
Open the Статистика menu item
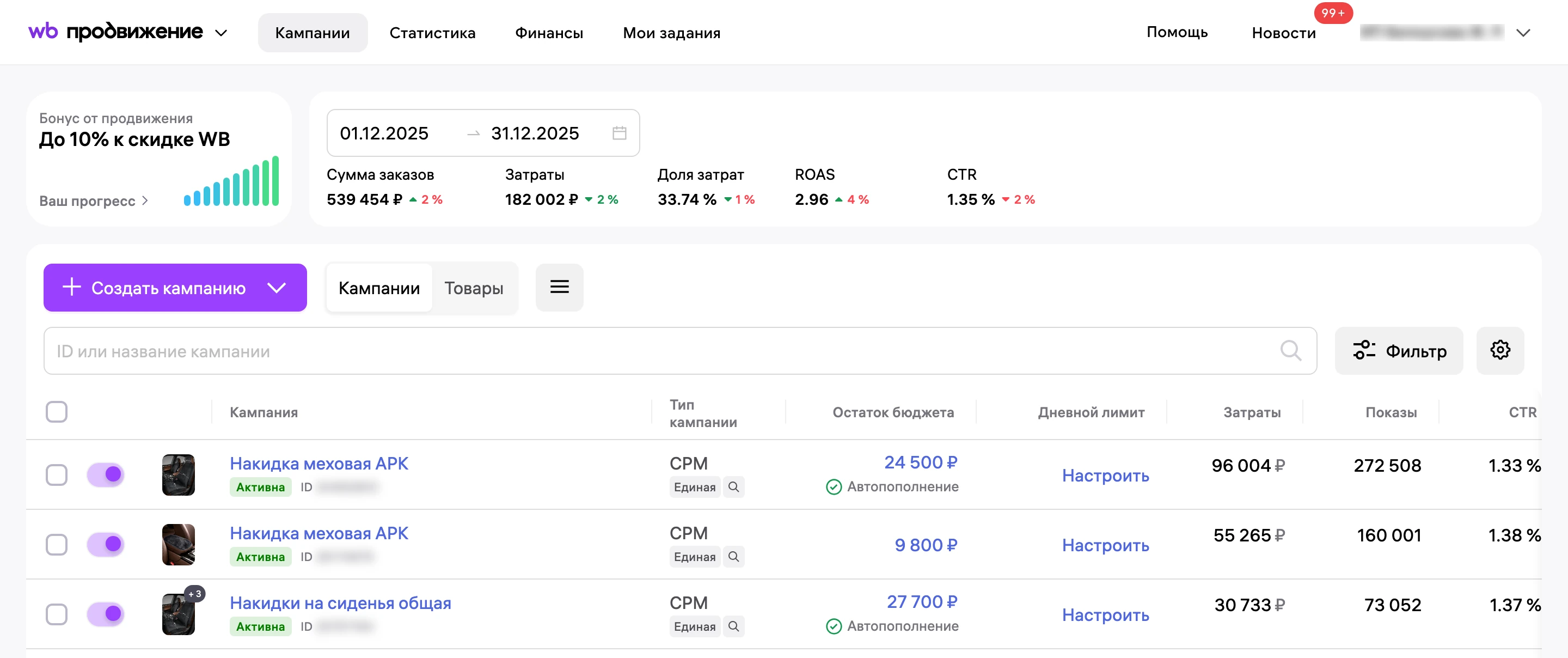click(432, 33)
